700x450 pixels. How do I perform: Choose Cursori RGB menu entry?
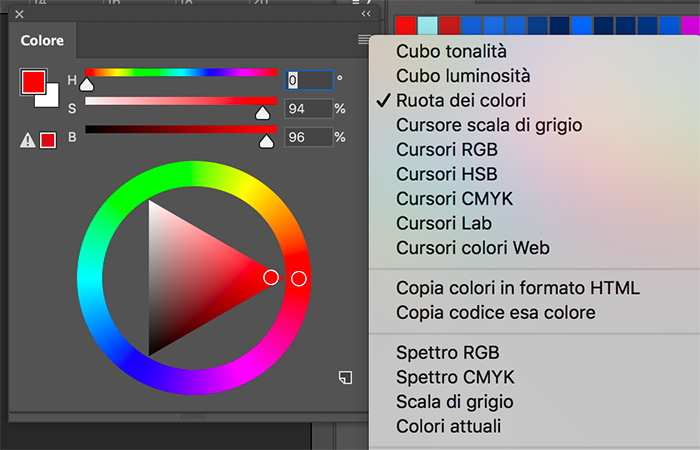tap(447, 150)
